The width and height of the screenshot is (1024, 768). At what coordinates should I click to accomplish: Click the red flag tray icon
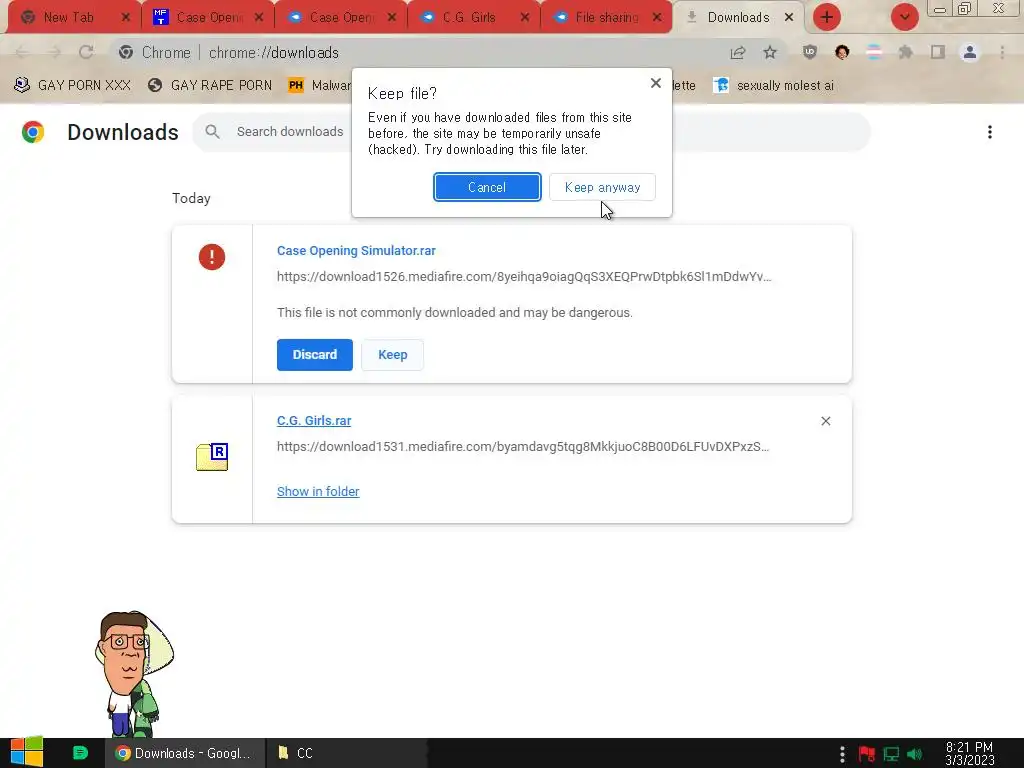coord(867,754)
